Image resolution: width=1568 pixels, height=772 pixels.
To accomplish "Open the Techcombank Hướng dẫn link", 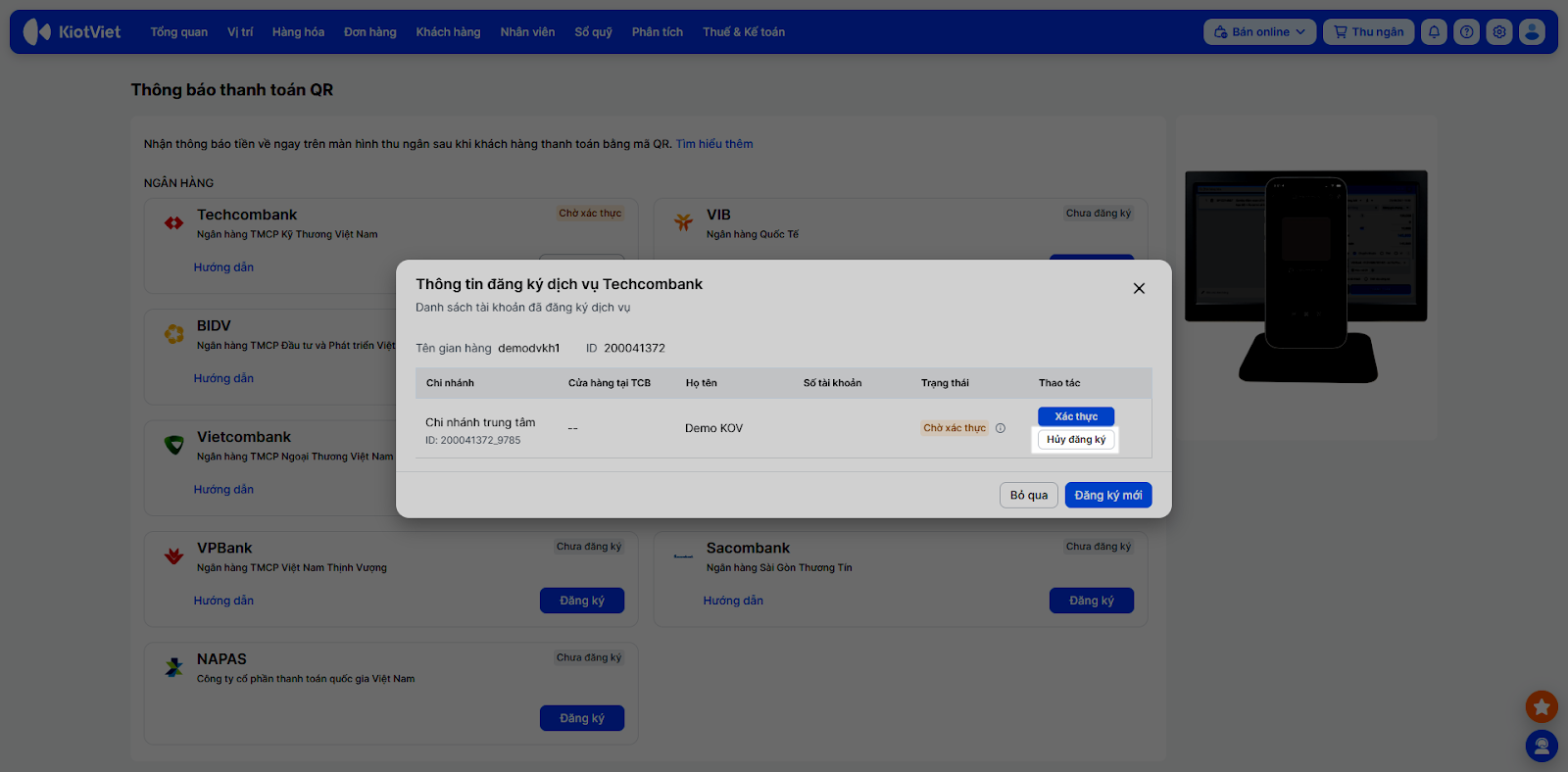I will [223, 267].
